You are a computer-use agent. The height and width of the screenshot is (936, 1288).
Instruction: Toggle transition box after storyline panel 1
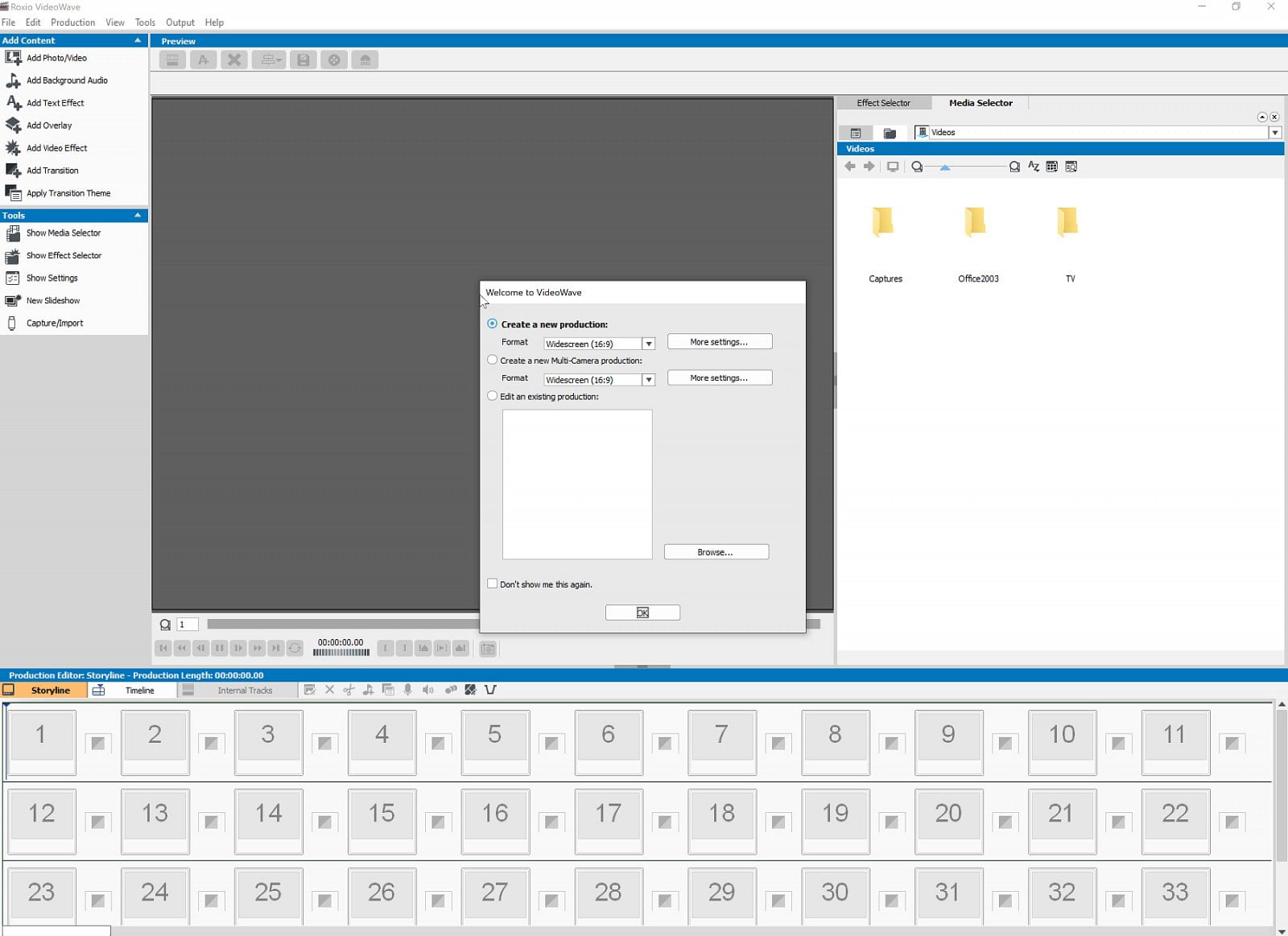coord(97,744)
